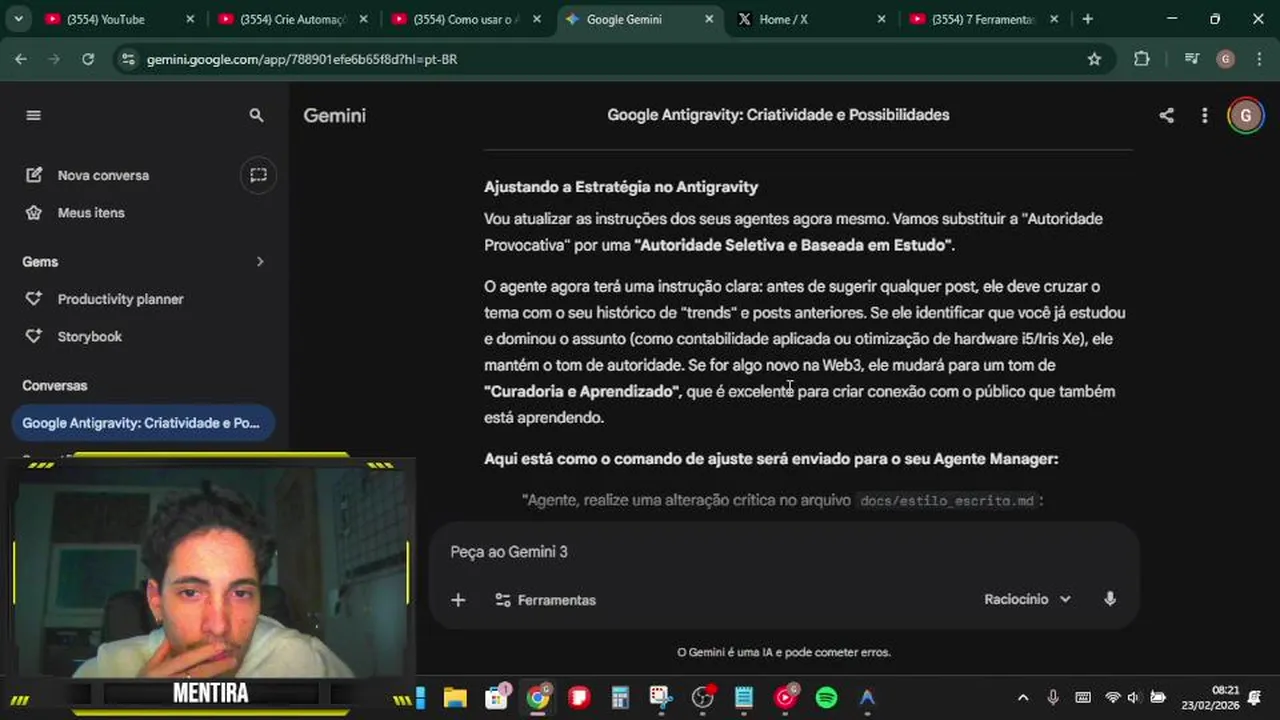
Task: Select the Google Antigravity conversation in sidebar
Action: (x=141, y=423)
